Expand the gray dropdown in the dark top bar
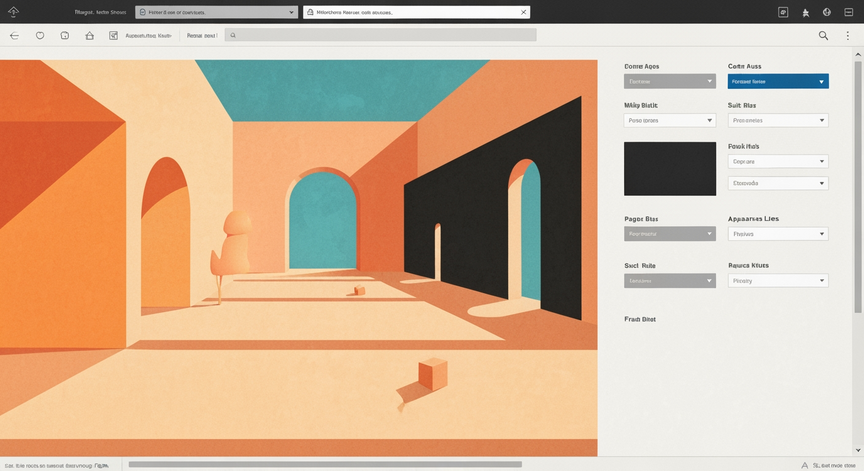The width and height of the screenshot is (864, 471). [x=217, y=12]
